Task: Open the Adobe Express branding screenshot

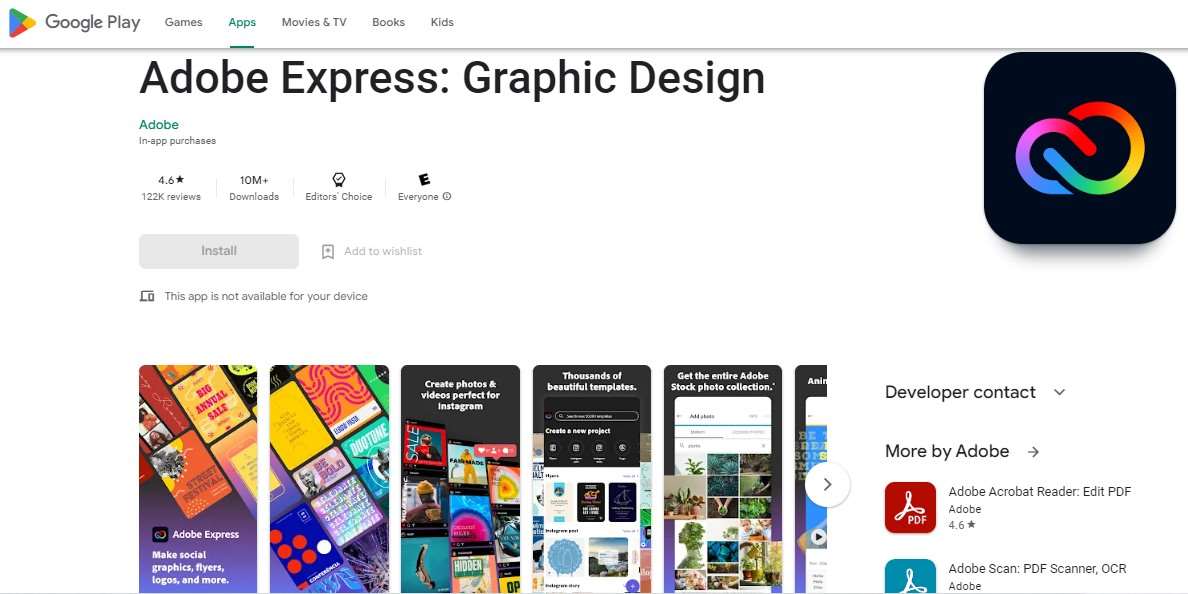Action: (x=198, y=479)
